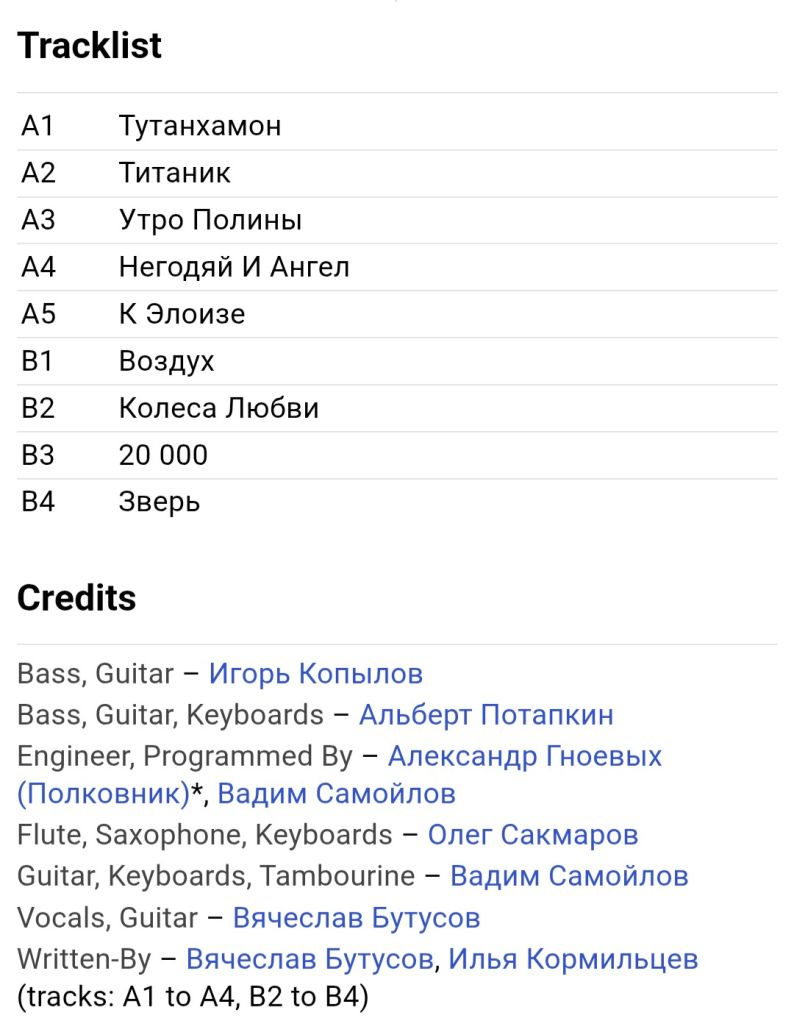Click Вадим Самойлов in the Engineer credit
Viewport: 794px width, 1024px height.
point(336,793)
